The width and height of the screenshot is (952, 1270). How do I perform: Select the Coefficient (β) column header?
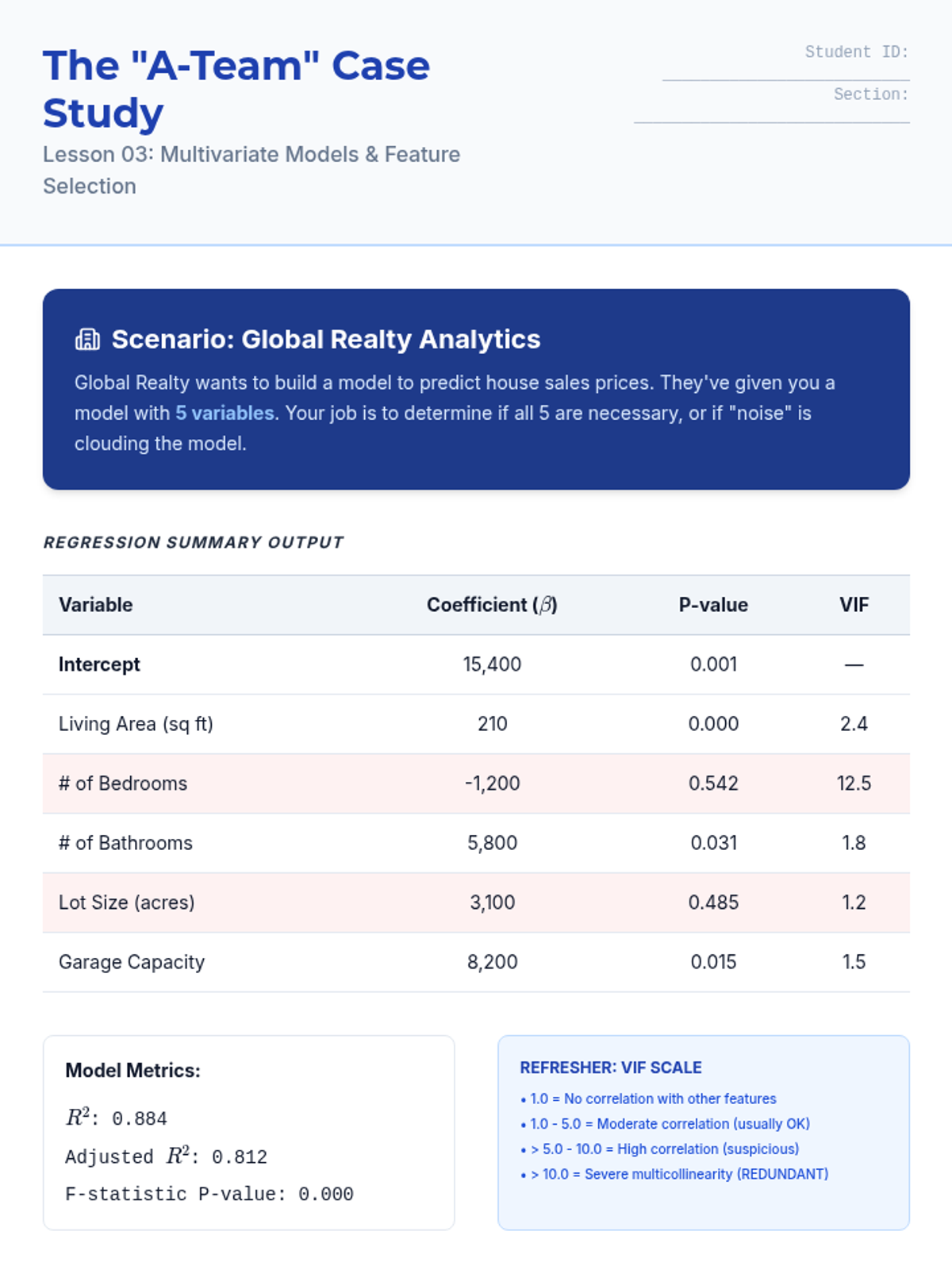point(492,605)
